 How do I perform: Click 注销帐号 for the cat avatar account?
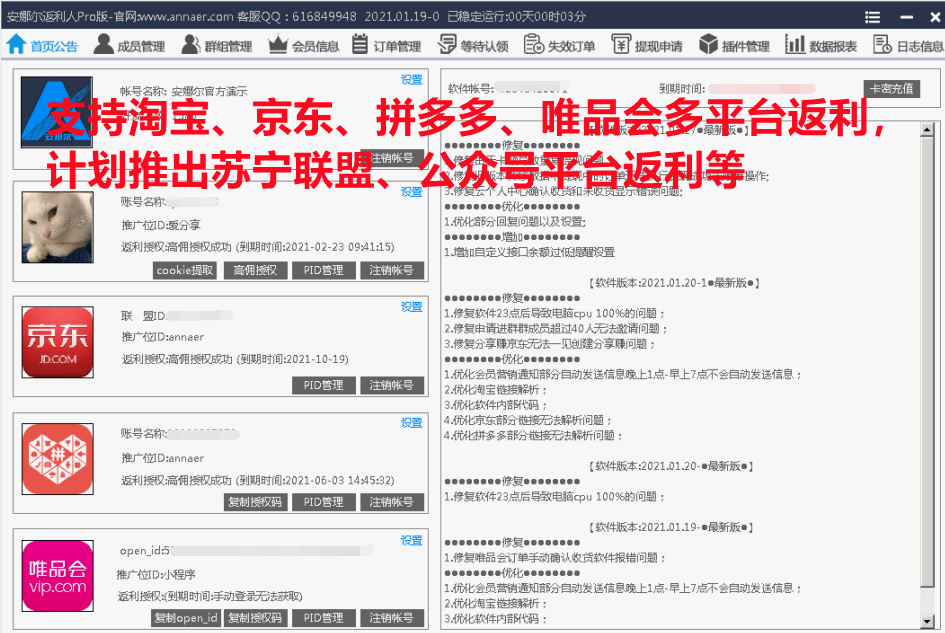pyautogui.click(x=392, y=271)
